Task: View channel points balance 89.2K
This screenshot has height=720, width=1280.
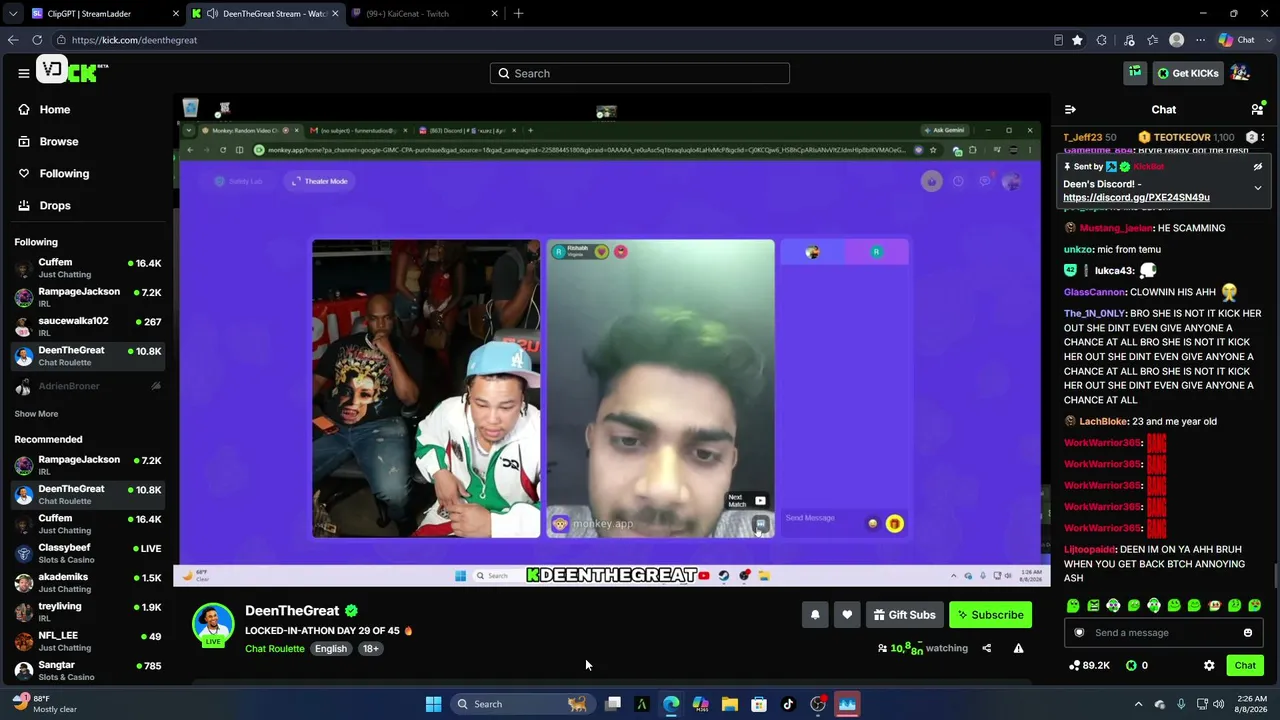Action: point(1088,665)
